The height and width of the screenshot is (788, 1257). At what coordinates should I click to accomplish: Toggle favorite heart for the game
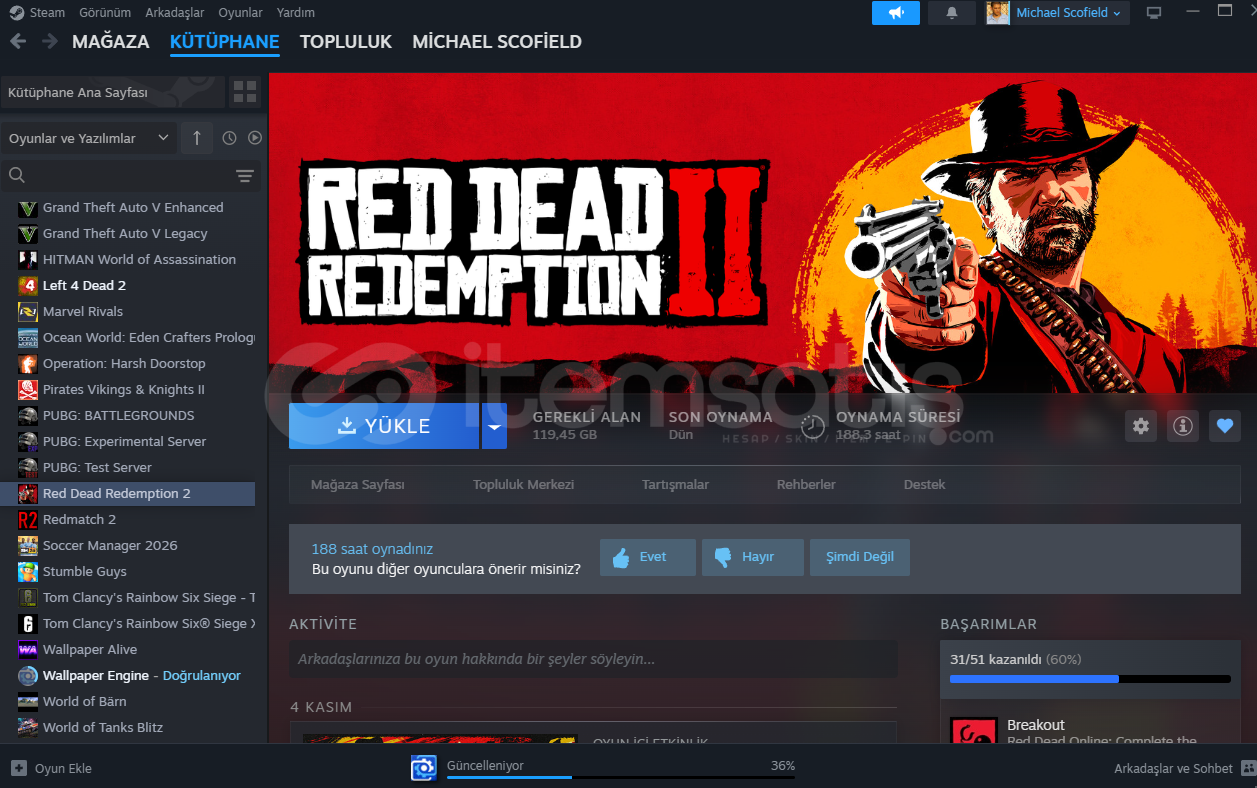[1225, 426]
